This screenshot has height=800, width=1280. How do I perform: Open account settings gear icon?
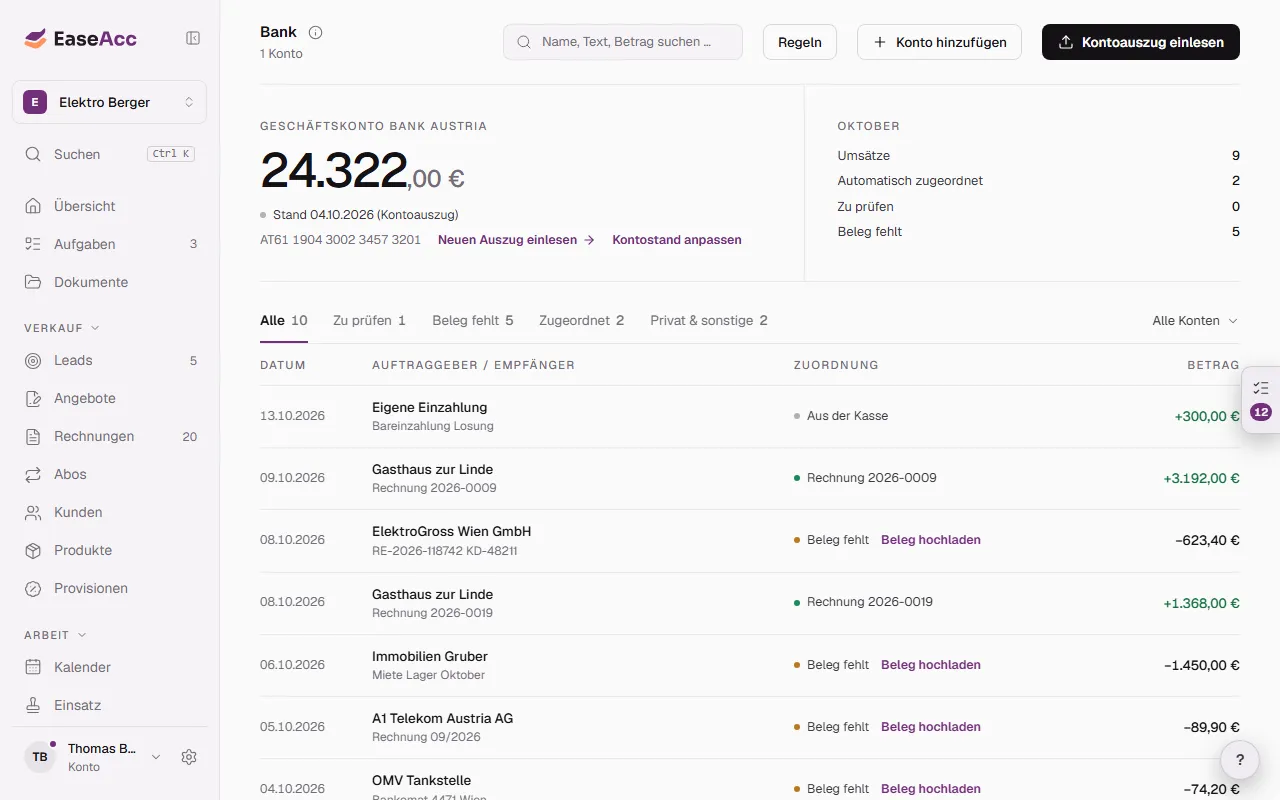tap(189, 757)
